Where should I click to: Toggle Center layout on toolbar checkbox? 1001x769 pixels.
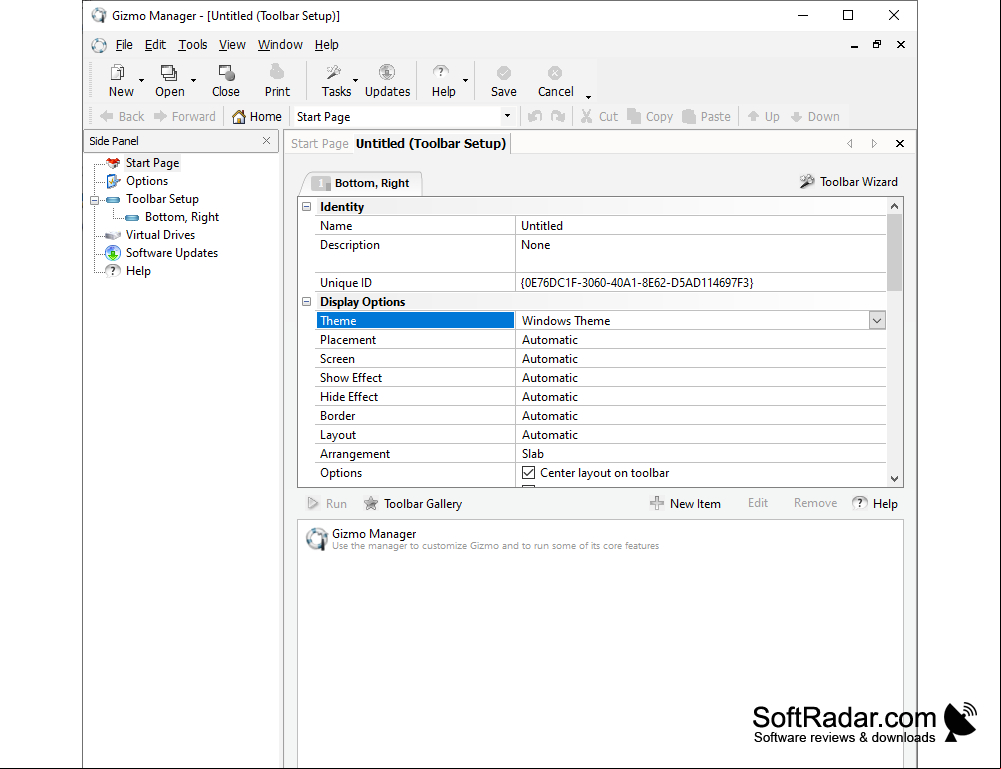529,472
